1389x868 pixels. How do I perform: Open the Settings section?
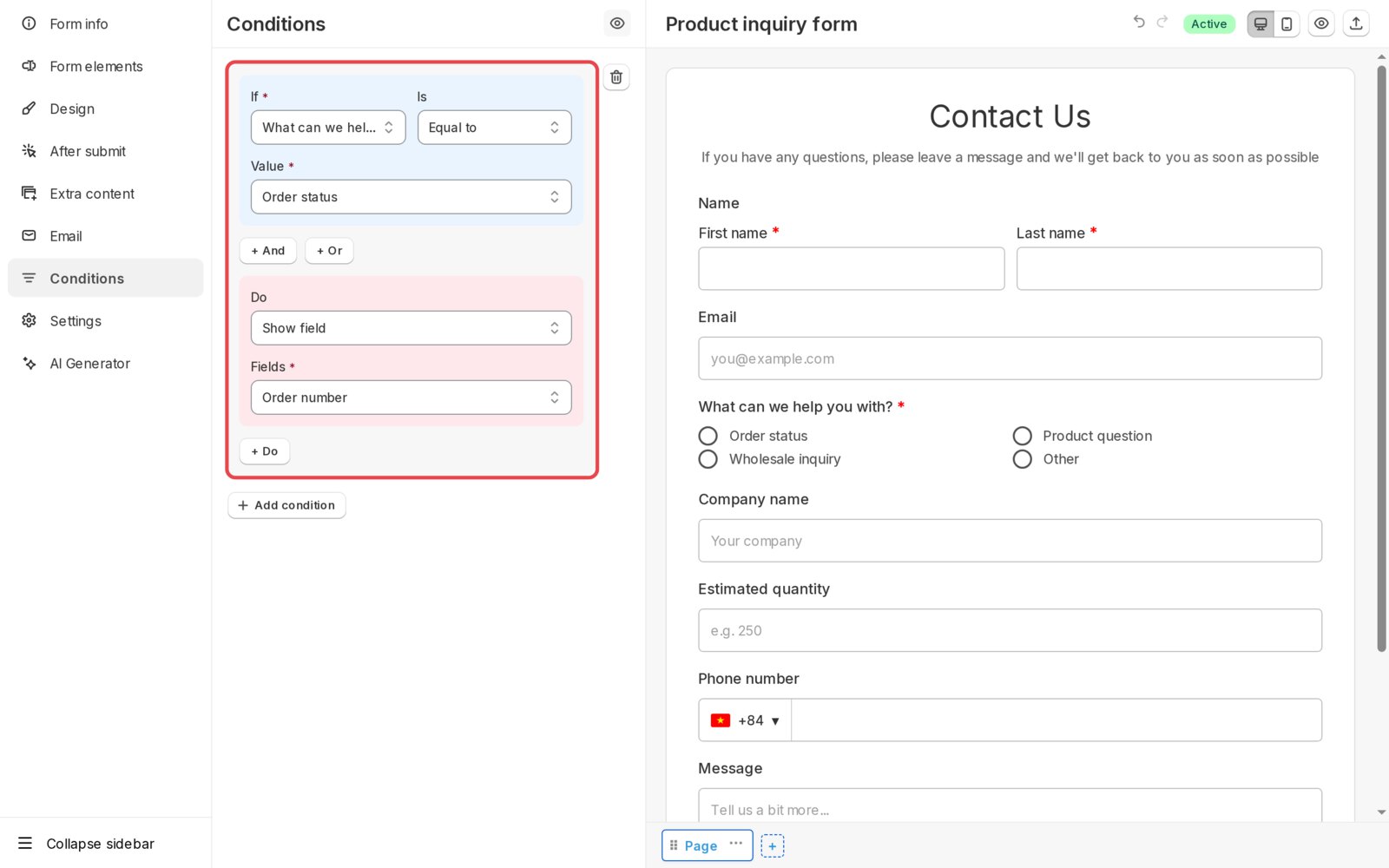click(106, 321)
